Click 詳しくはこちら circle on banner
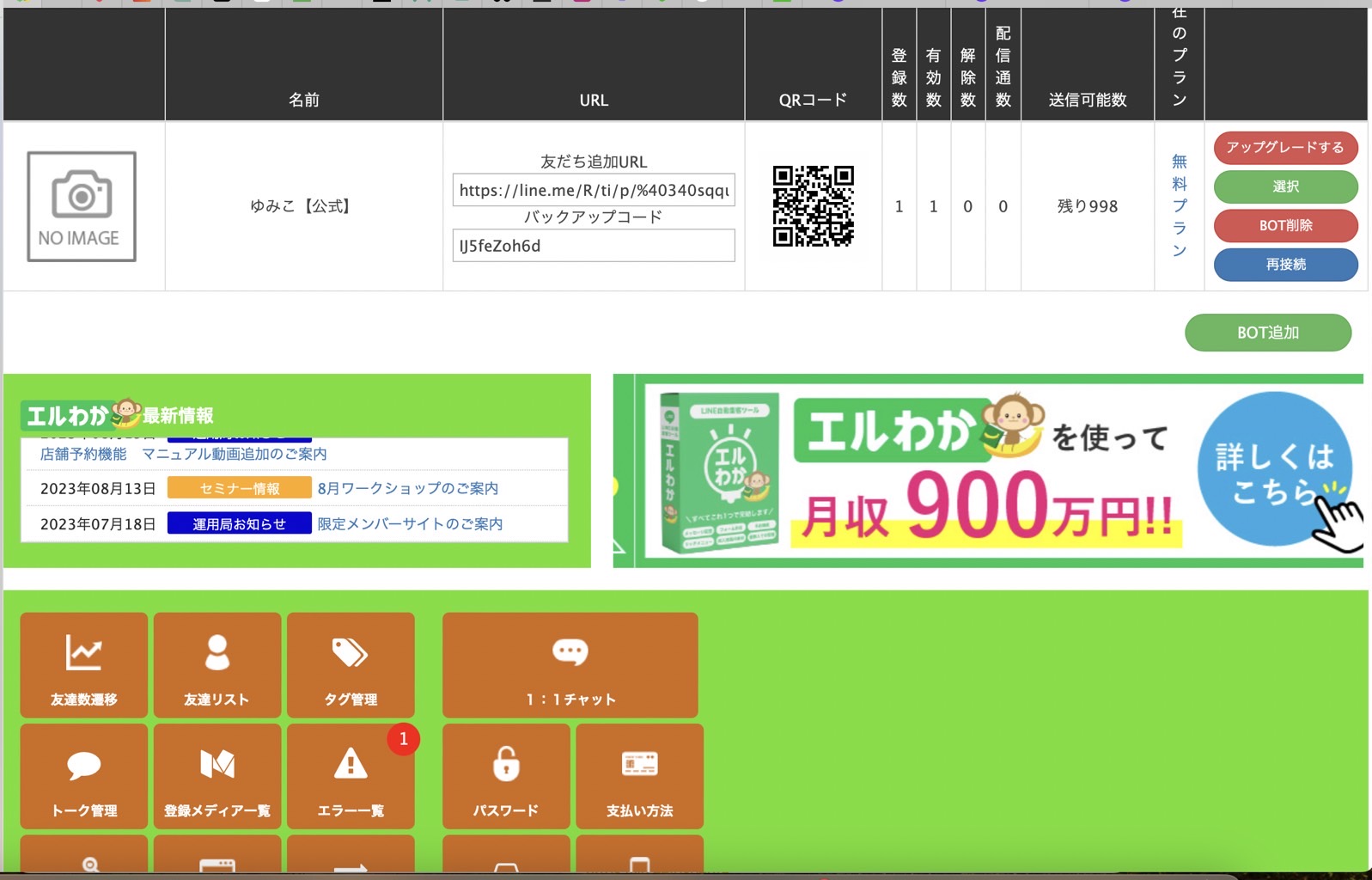 click(x=1275, y=468)
